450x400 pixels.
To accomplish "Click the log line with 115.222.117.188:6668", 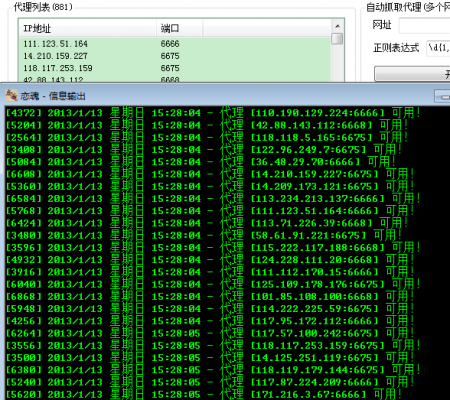I will coord(213,248).
